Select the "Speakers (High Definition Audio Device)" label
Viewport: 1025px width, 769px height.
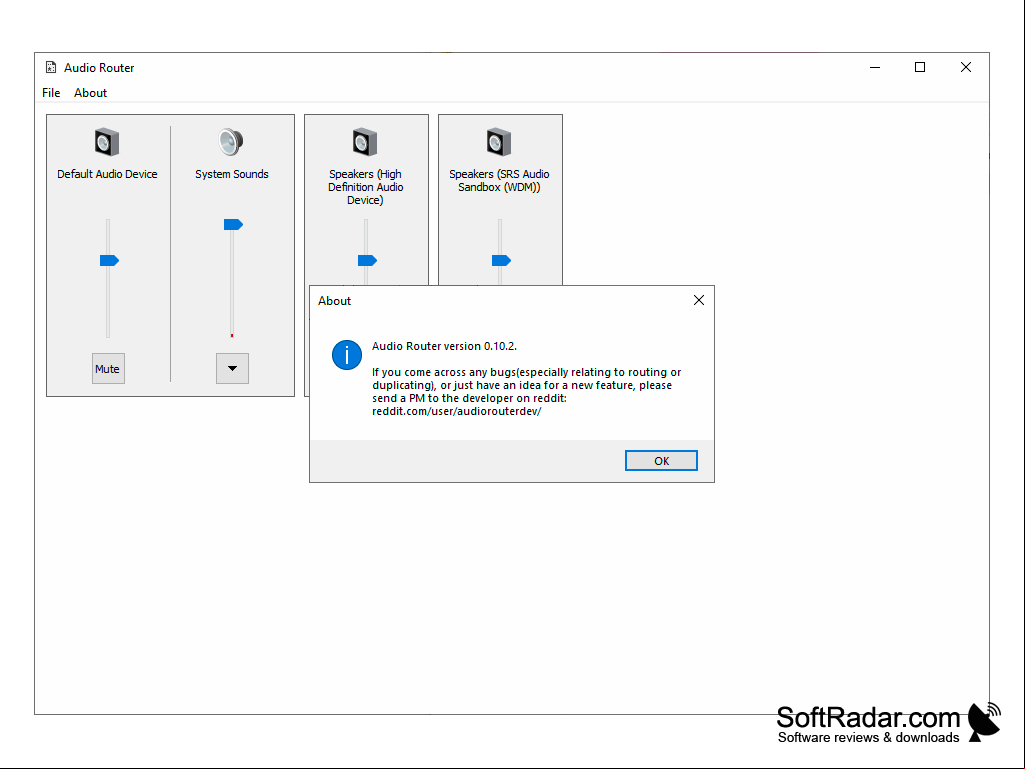click(x=365, y=187)
